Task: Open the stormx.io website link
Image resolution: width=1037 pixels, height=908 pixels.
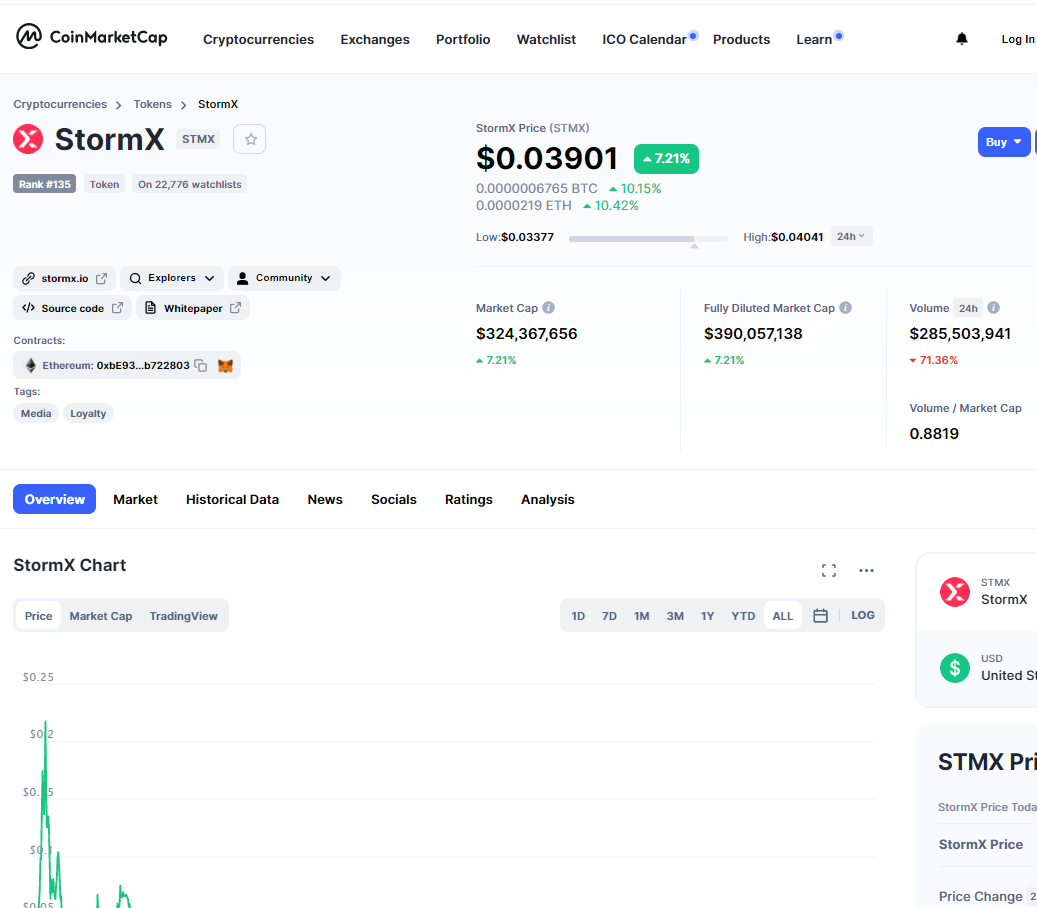Action: (x=64, y=278)
